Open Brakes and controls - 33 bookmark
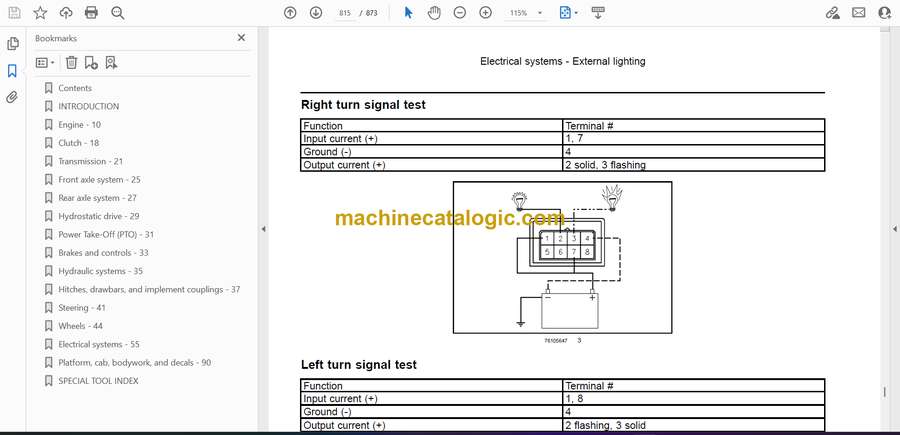This screenshot has height=435, width=900. pos(103,253)
